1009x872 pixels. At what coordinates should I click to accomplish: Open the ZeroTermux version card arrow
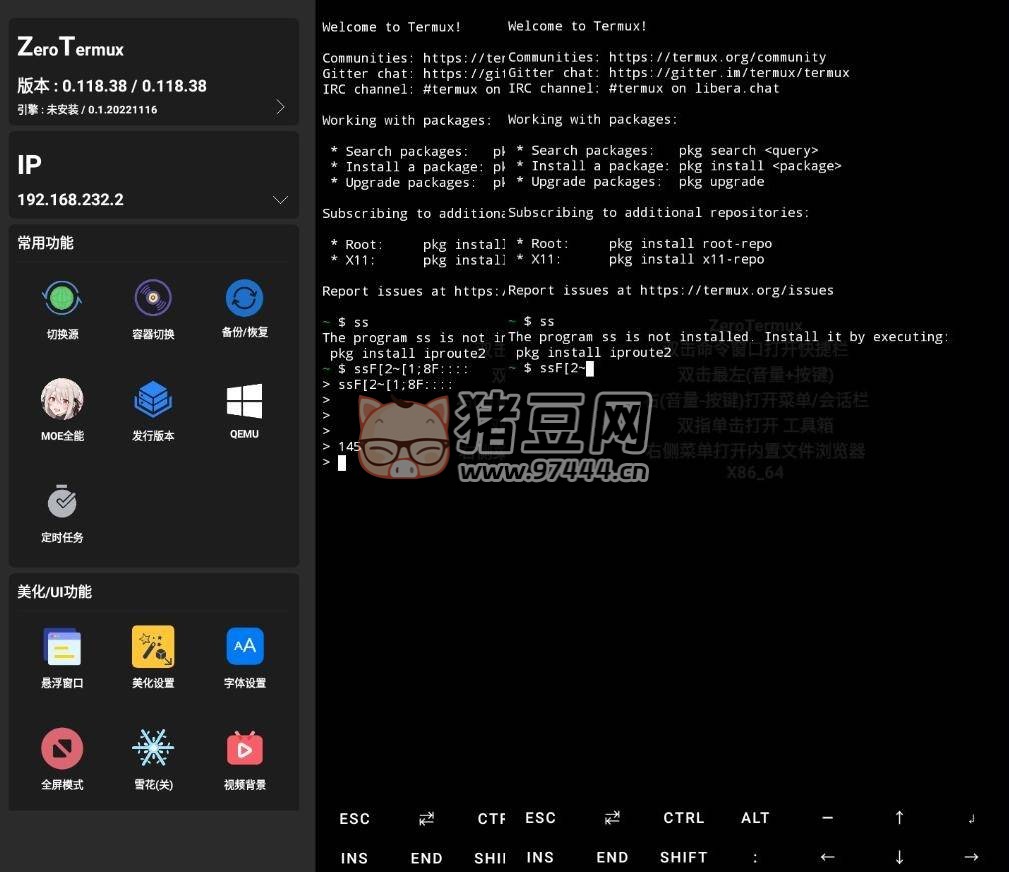point(280,107)
